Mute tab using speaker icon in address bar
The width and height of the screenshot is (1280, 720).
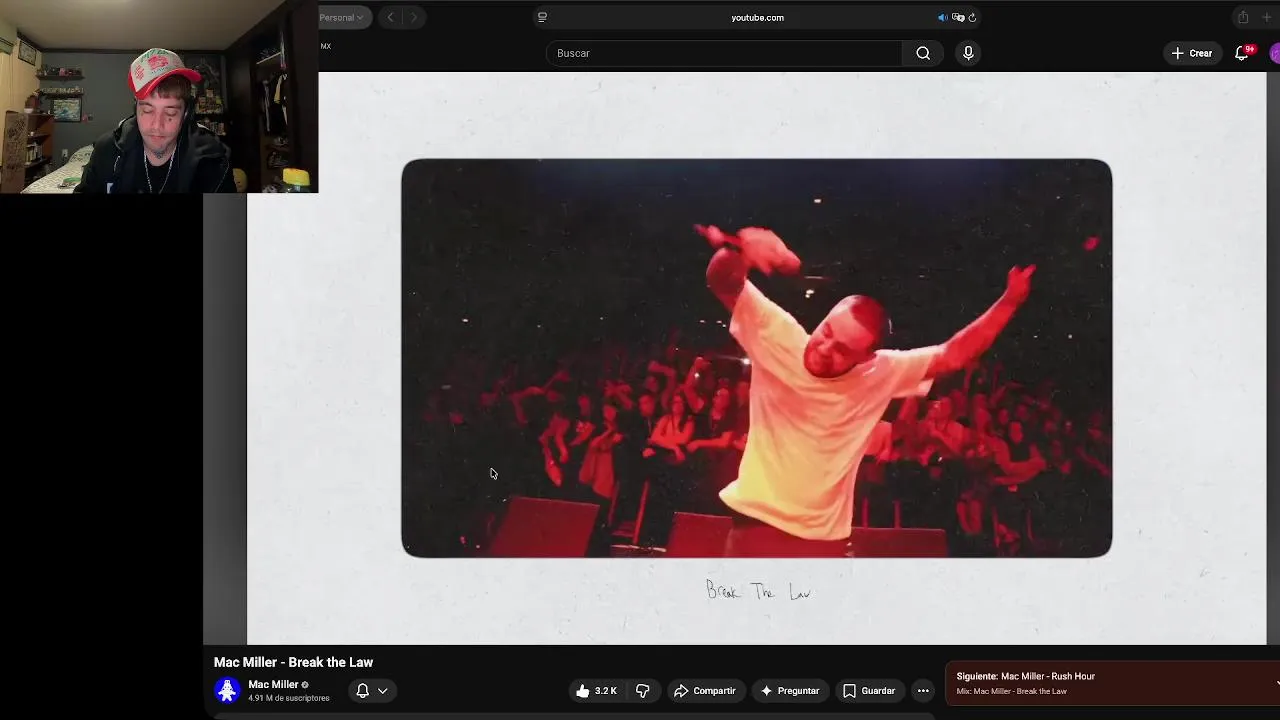(x=942, y=17)
